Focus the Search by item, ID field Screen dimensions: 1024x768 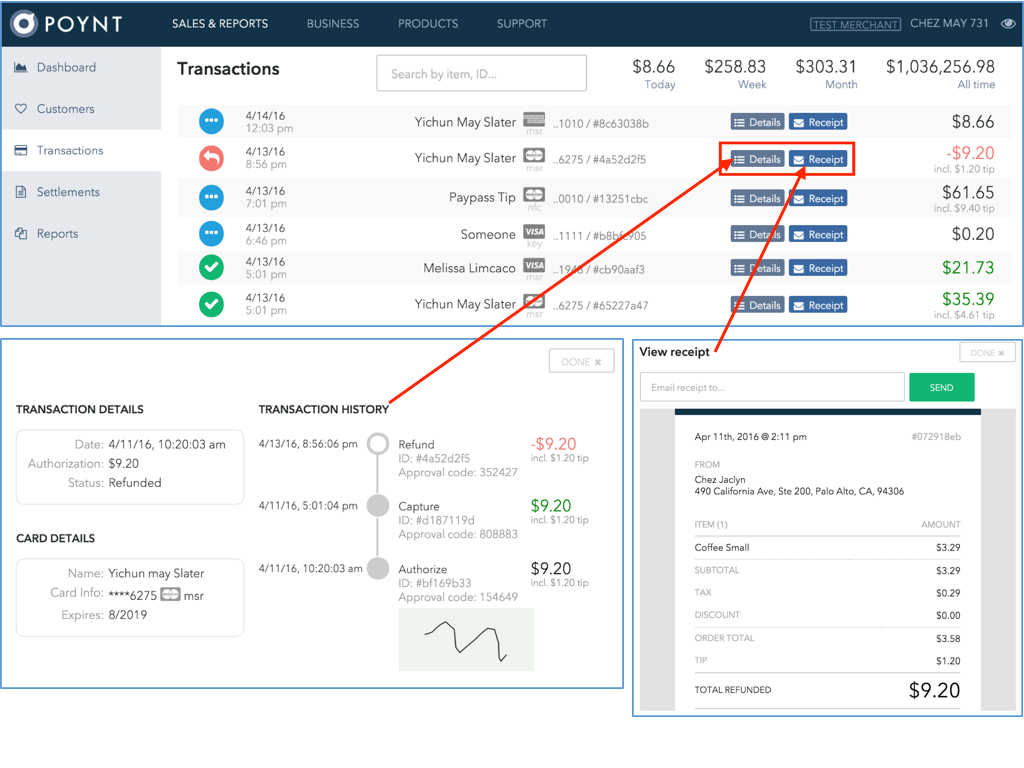click(481, 73)
